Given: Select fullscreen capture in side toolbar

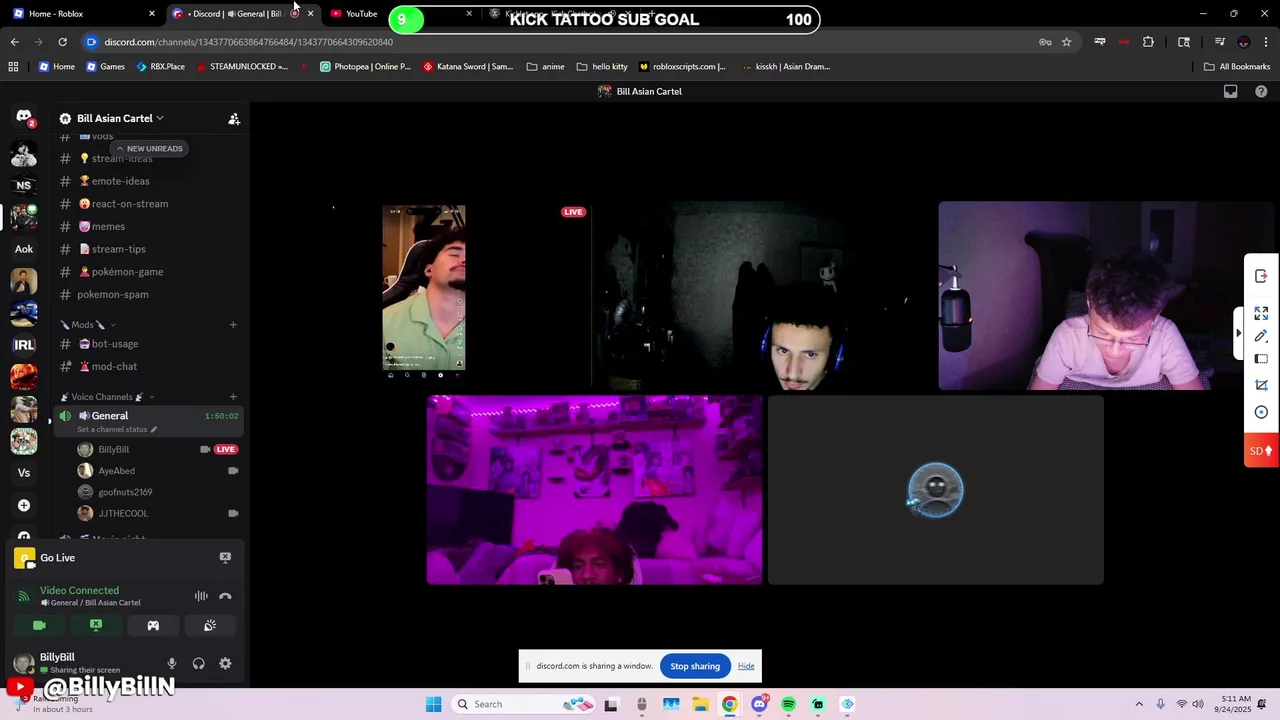Looking at the screenshot, I should click(1261, 313).
